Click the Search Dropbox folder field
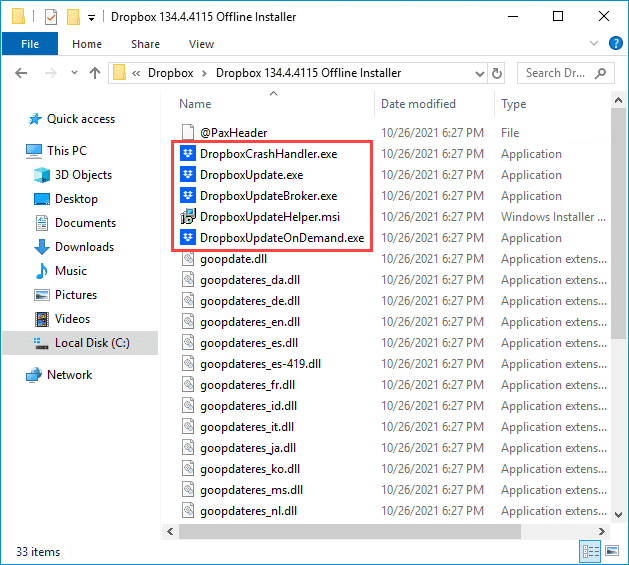629x565 pixels. [x=565, y=73]
